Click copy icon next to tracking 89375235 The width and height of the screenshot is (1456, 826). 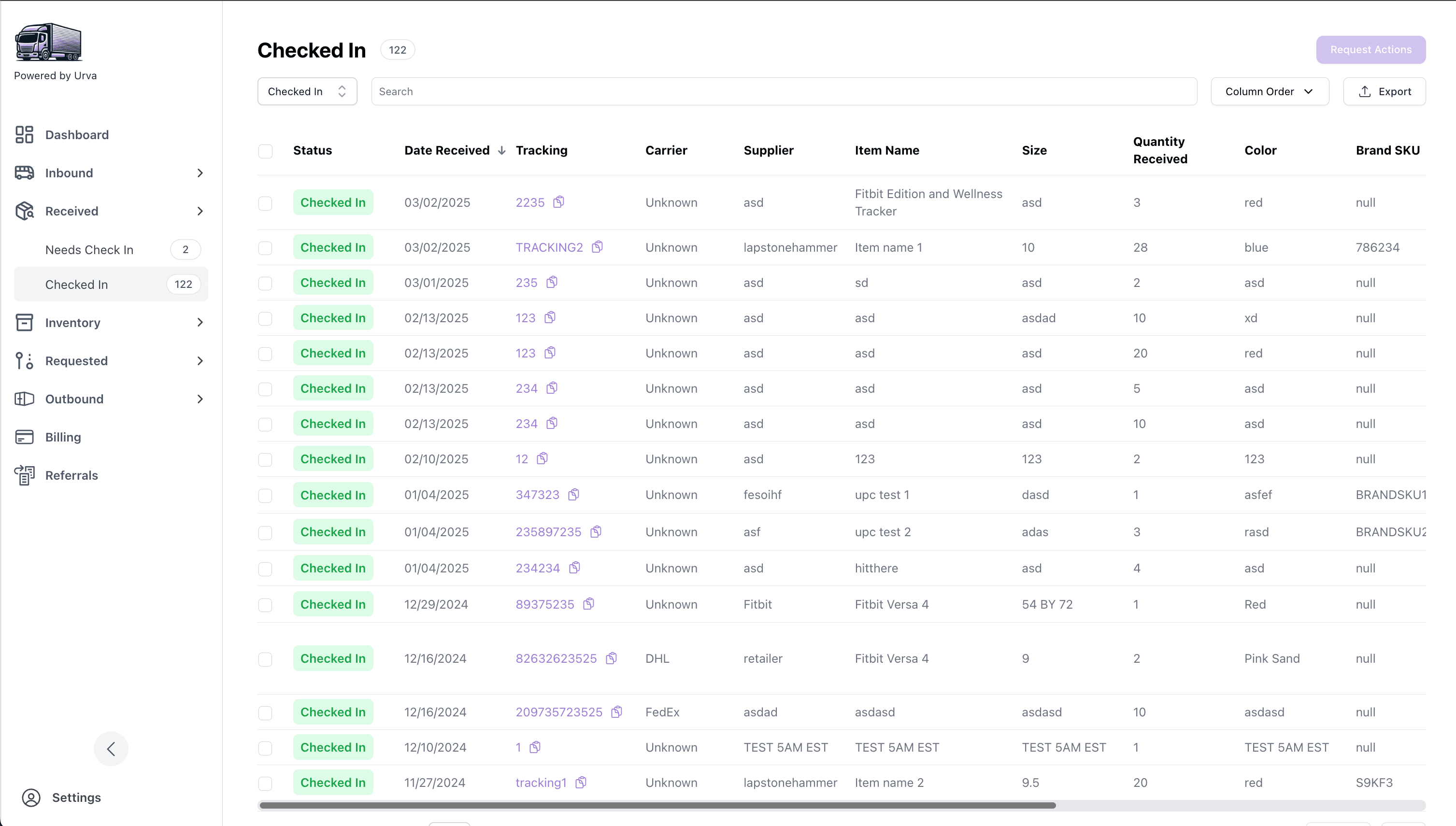pyautogui.click(x=589, y=604)
